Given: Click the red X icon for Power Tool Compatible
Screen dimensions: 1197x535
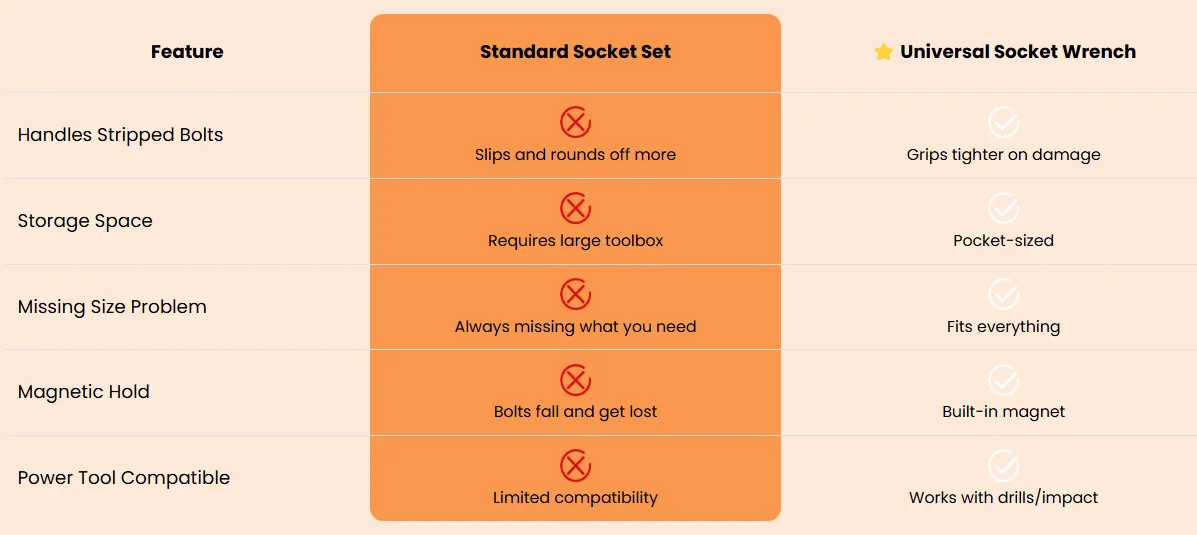Looking at the screenshot, I should pyautogui.click(x=576, y=466).
